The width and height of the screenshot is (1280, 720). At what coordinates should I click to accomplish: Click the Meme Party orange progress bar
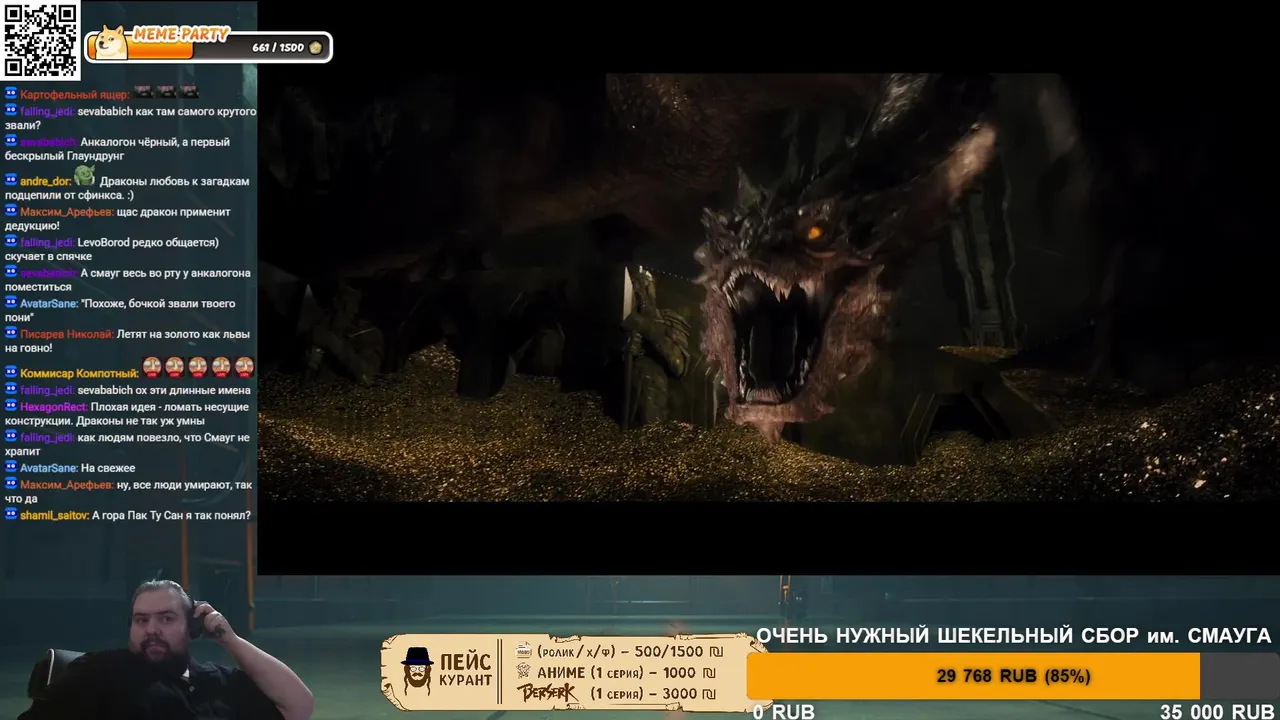(141, 47)
